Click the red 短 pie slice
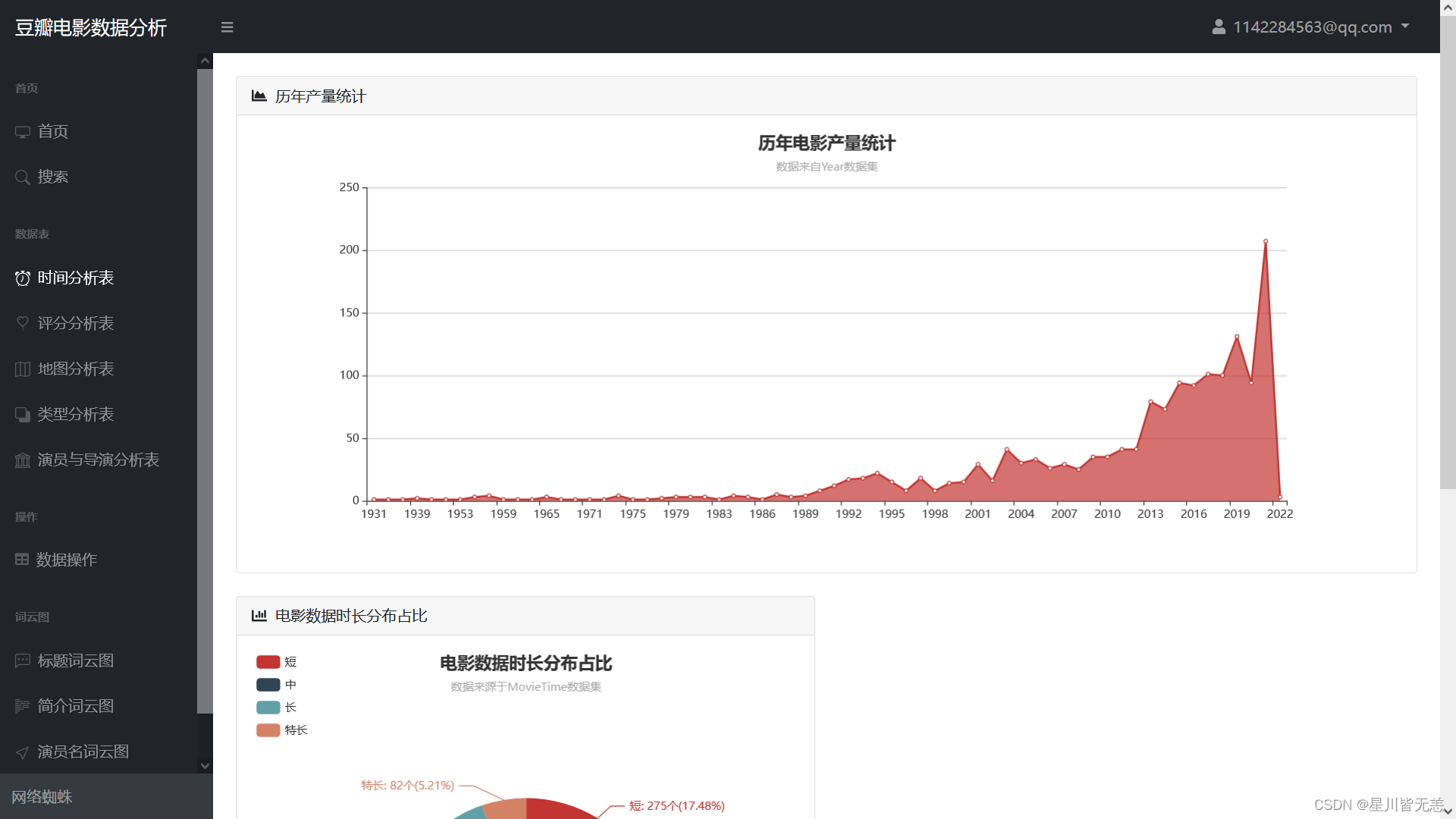Screen dimensions: 1456x819 pyautogui.click(x=557, y=809)
